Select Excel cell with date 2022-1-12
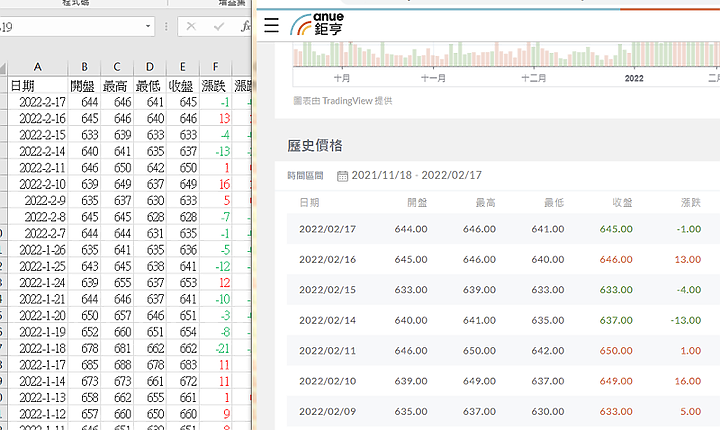The image size is (720, 430). (x=38, y=414)
